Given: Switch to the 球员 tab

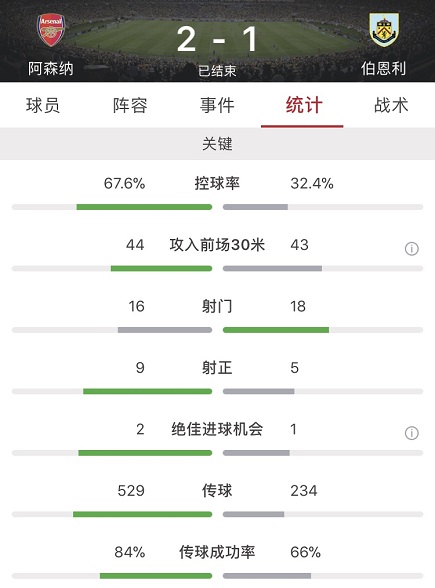Looking at the screenshot, I should click(x=43, y=105).
